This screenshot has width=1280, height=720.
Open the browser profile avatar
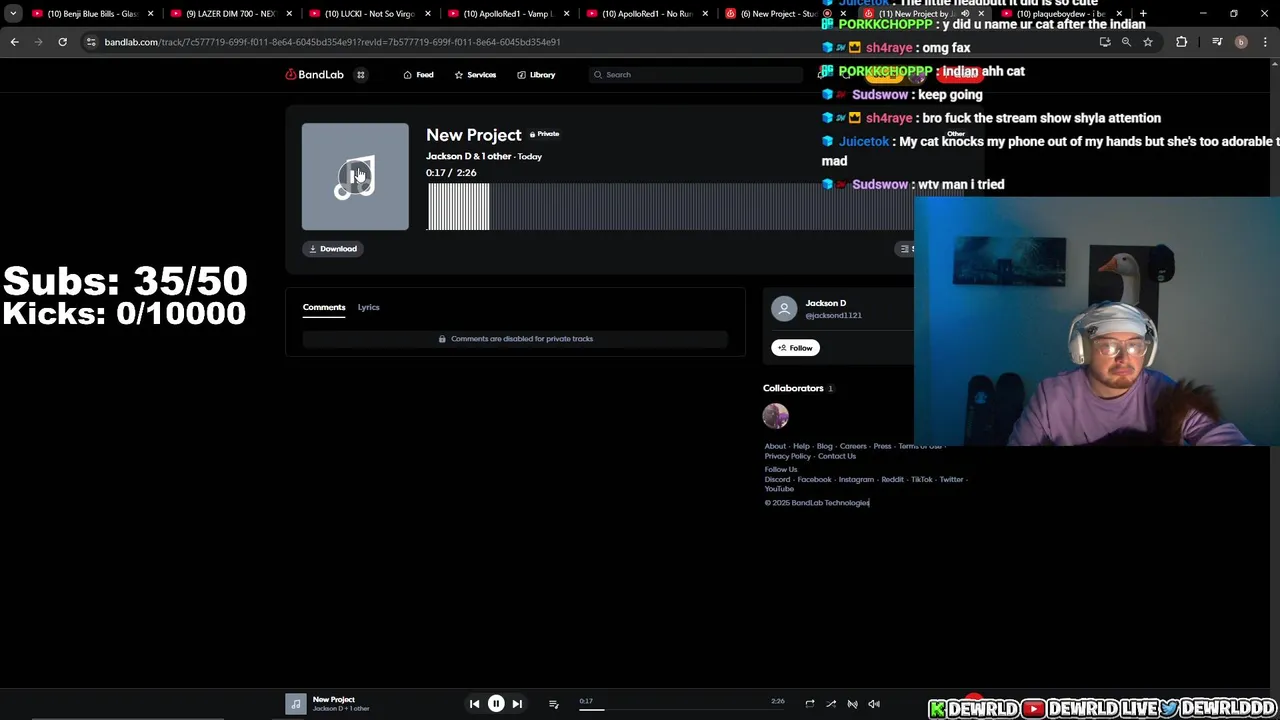click(1241, 42)
